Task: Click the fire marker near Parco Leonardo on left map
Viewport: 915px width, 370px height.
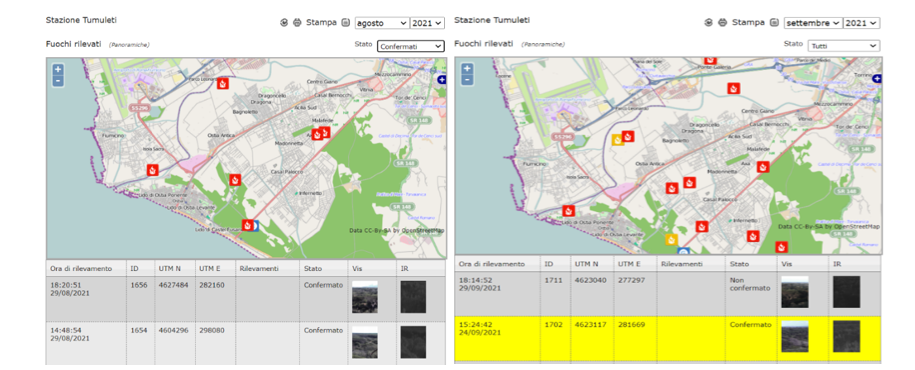Action: click(x=222, y=83)
